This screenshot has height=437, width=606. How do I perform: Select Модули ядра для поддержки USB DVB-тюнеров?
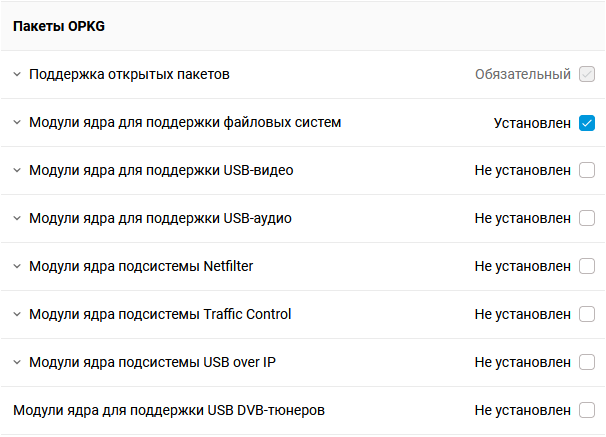point(168,410)
